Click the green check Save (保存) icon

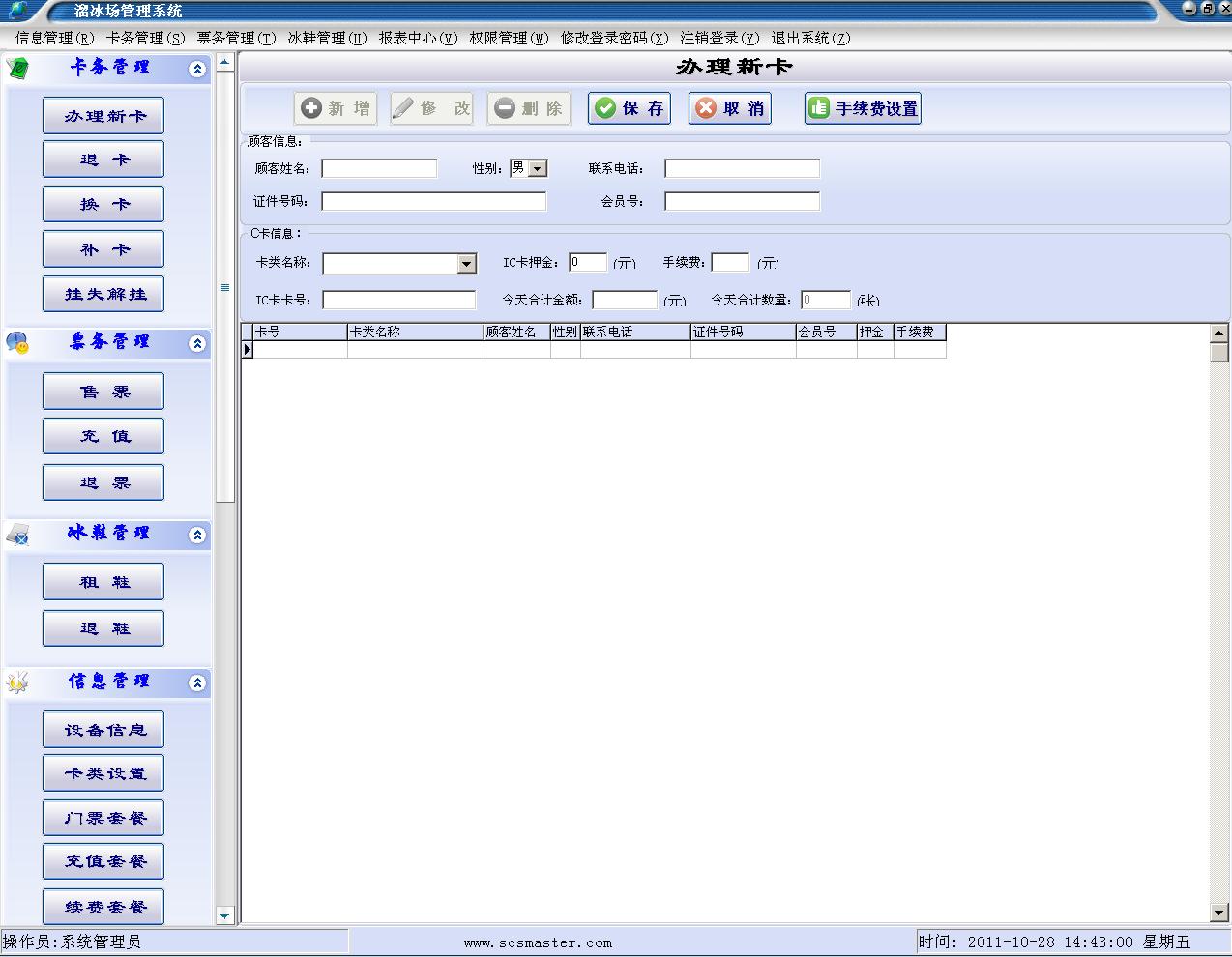[606, 108]
